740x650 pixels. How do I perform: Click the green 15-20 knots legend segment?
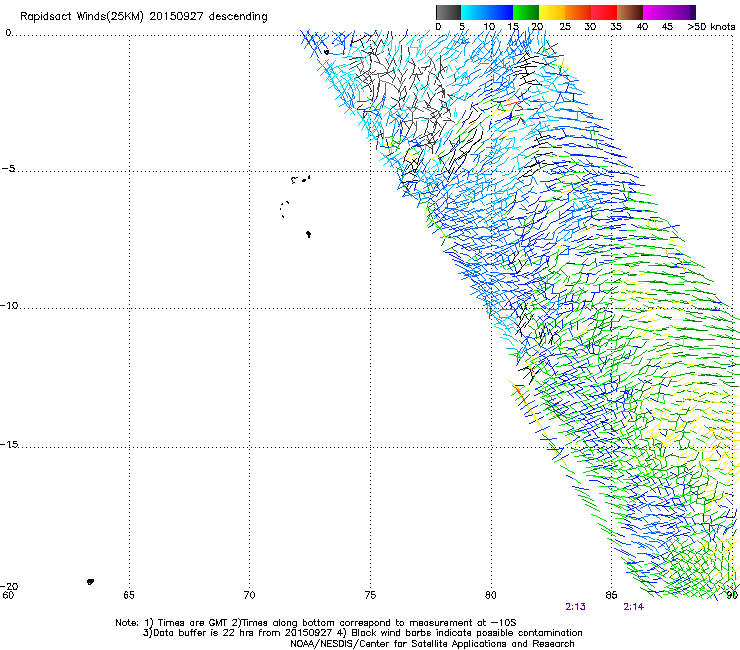[526, 12]
